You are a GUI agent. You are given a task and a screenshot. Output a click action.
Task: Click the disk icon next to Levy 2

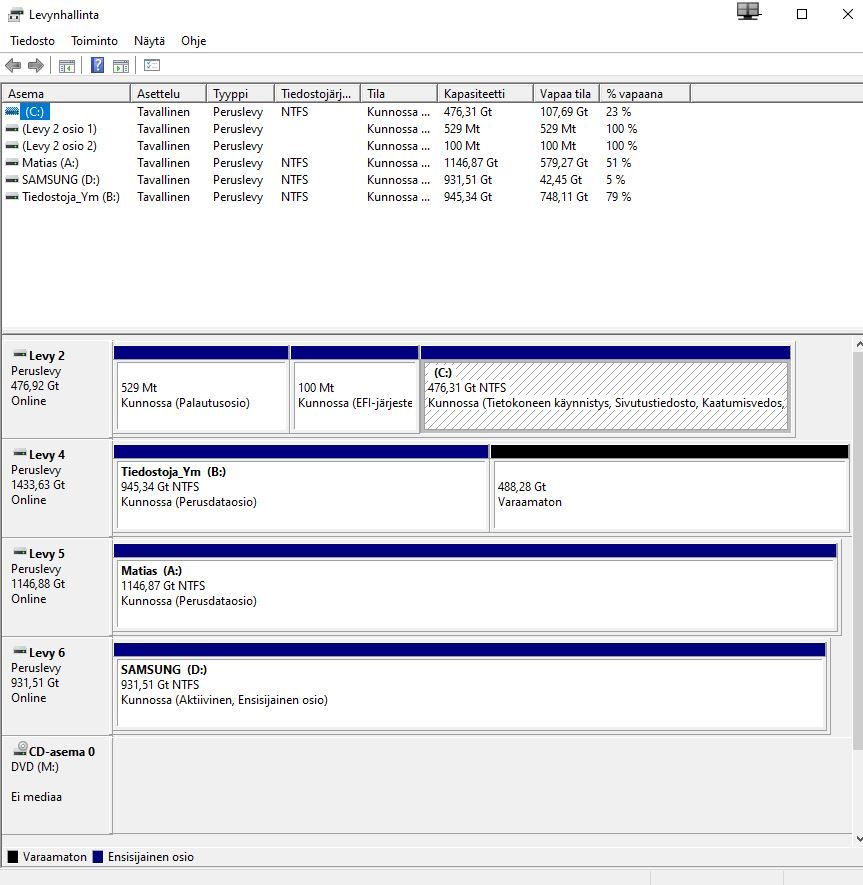pyautogui.click(x=20, y=354)
